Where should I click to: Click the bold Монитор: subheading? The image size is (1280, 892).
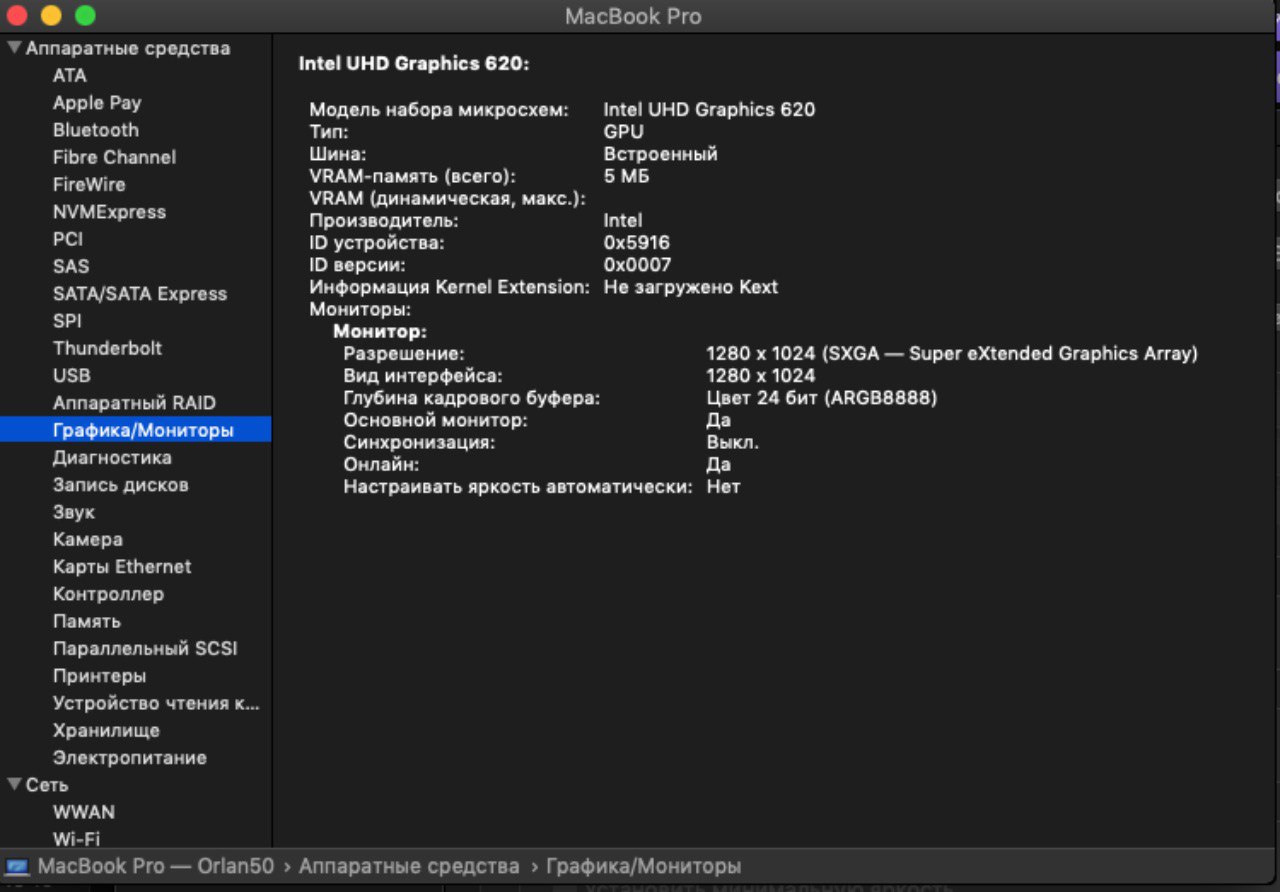tap(380, 331)
